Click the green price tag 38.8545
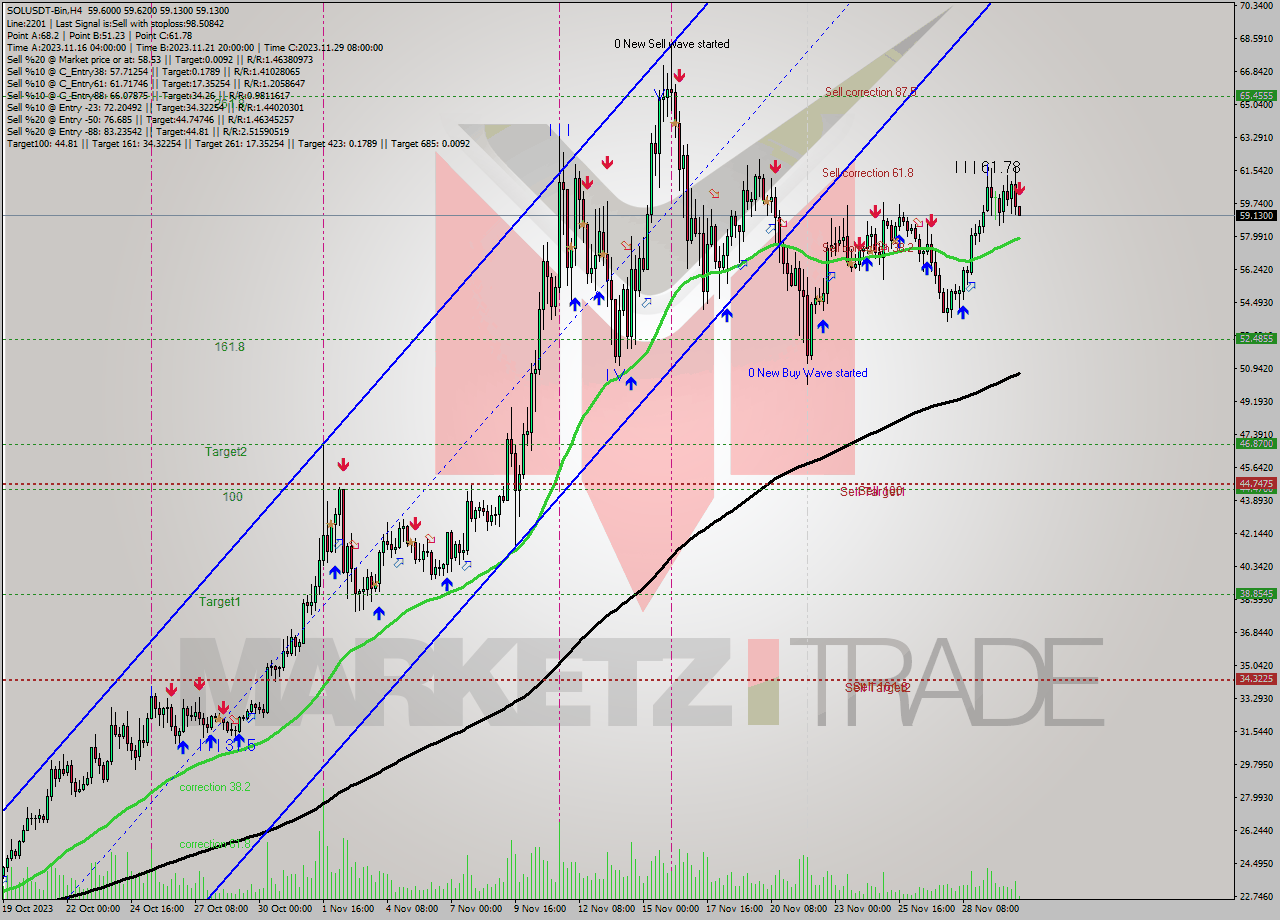Viewport: 1280px width, 920px height. [x=1256, y=593]
